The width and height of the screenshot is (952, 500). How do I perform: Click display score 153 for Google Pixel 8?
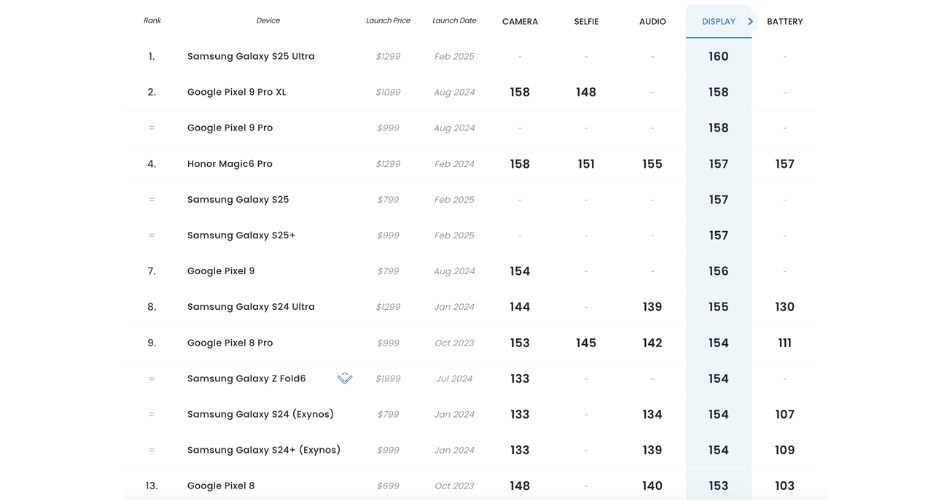pos(718,486)
